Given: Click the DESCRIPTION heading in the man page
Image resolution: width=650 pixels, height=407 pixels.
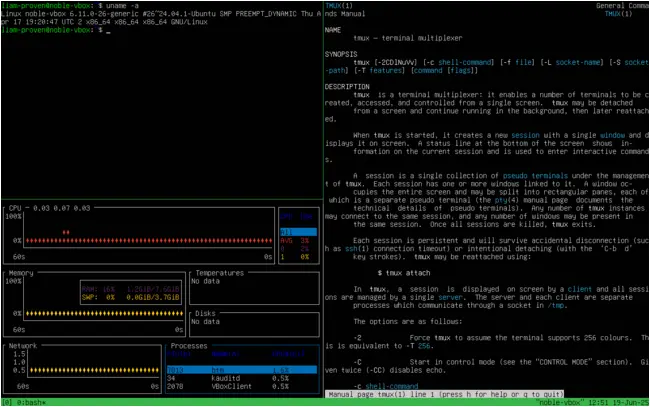Looking at the screenshot, I should 347,87.
